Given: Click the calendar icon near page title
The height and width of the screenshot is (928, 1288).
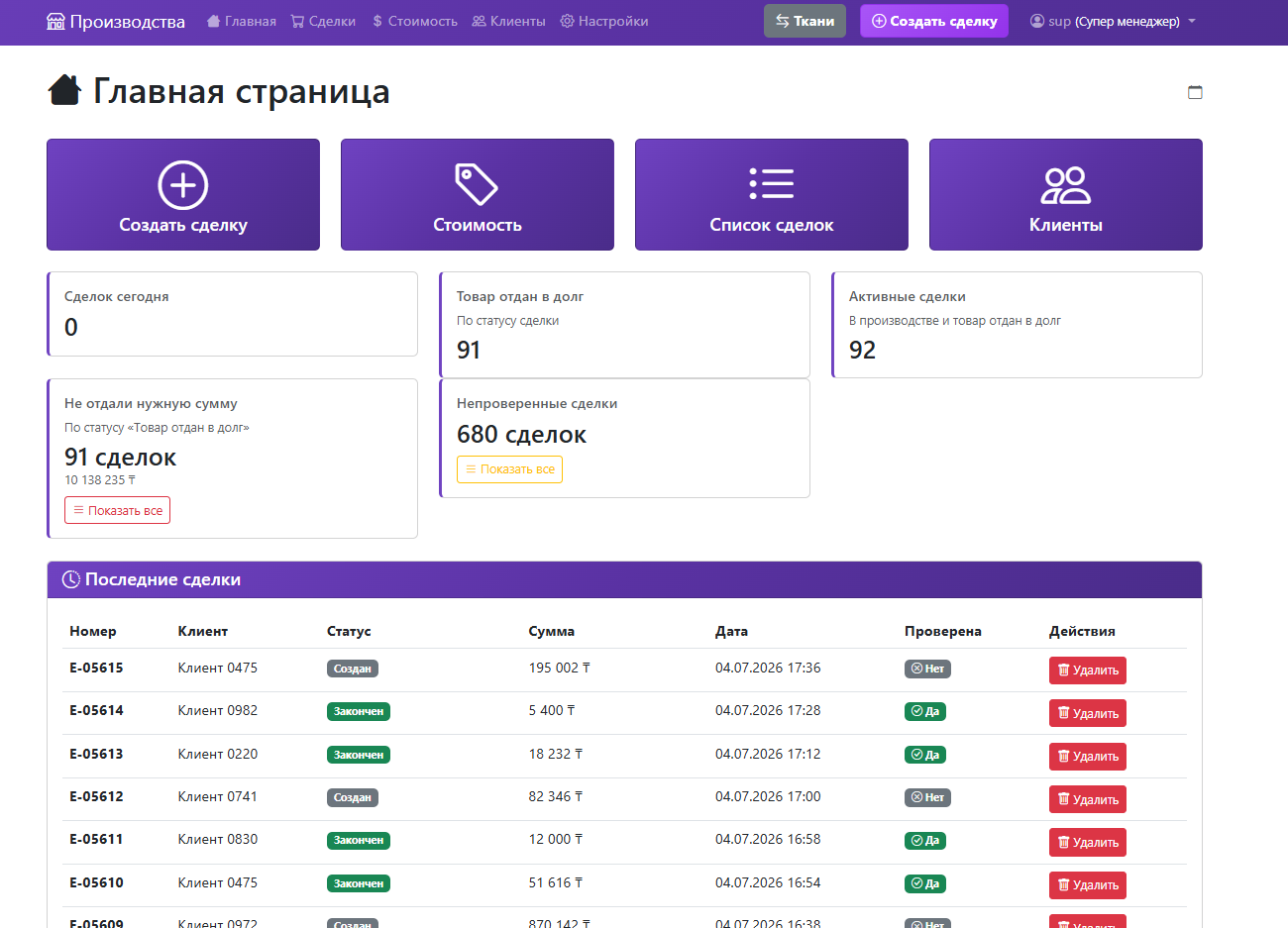Looking at the screenshot, I should pyautogui.click(x=1195, y=92).
